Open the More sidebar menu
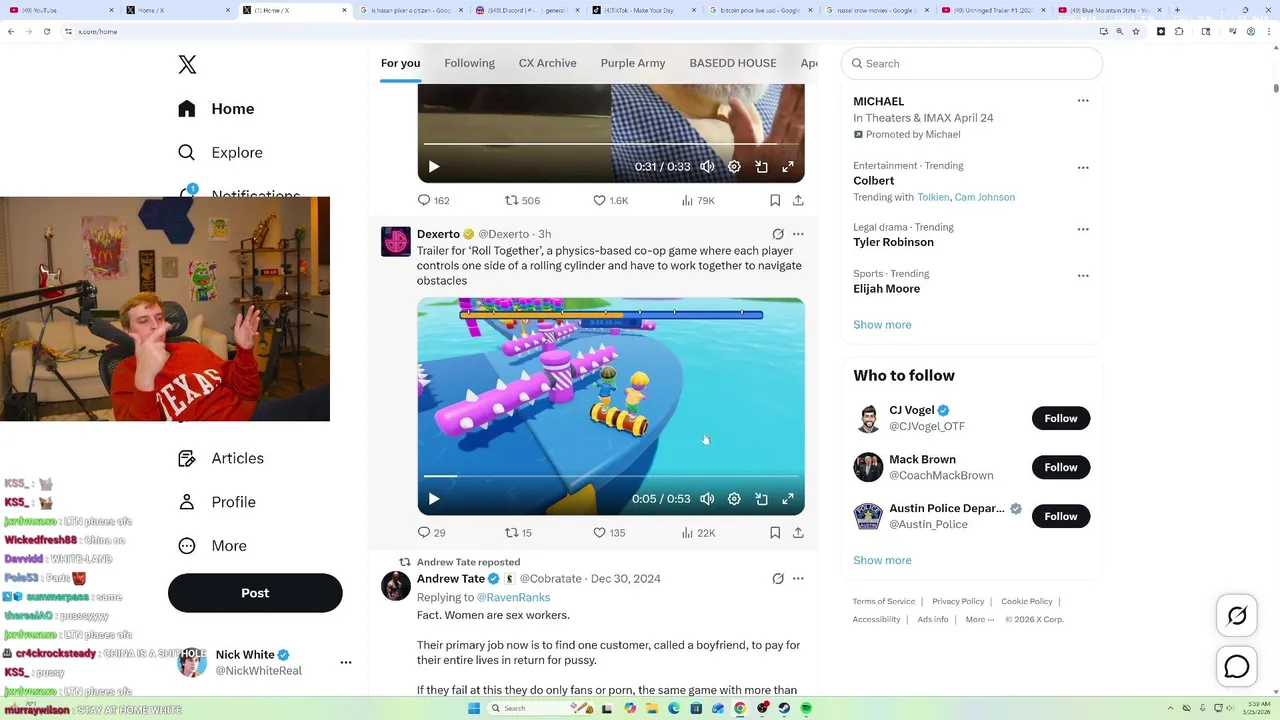The height and width of the screenshot is (720, 1280). 212,546
